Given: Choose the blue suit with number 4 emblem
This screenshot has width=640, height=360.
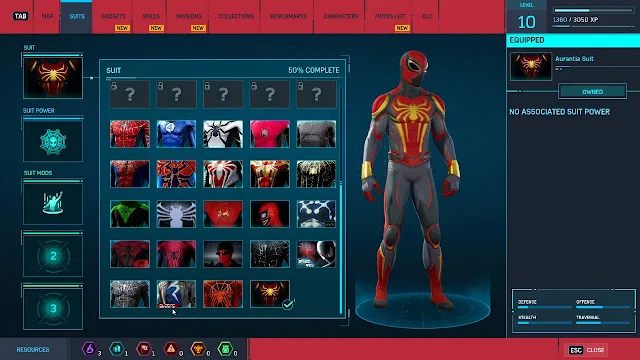Looking at the screenshot, I should click(x=176, y=134).
